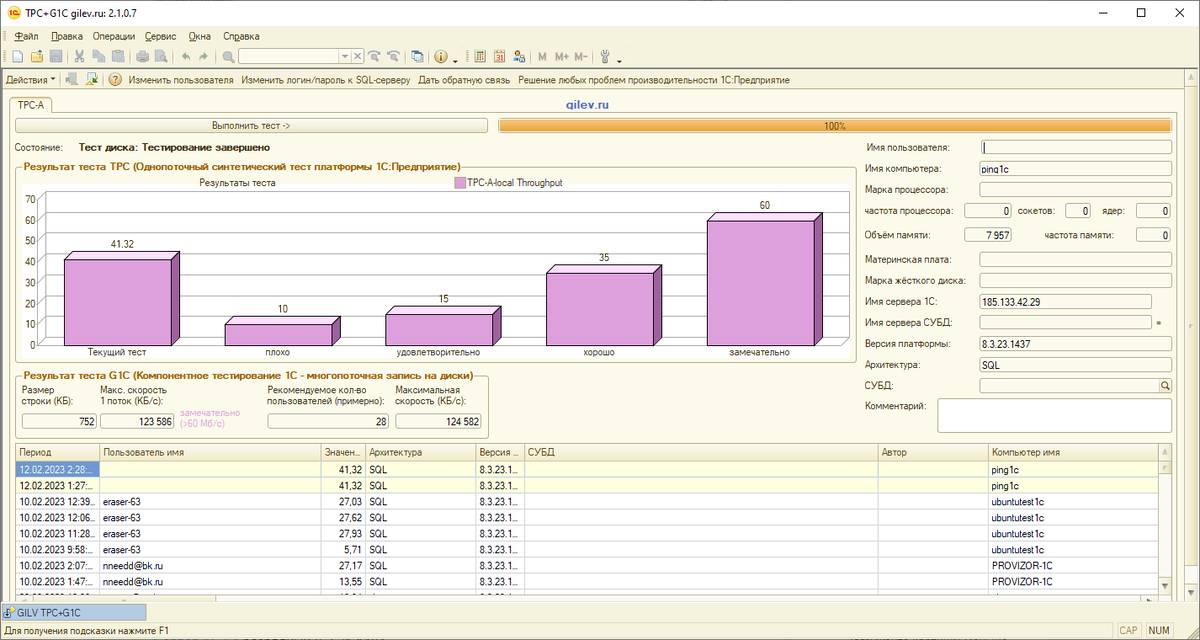Click the Комментарий text area
This screenshot has height=640, width=1200.
[x=1054, y=415]
